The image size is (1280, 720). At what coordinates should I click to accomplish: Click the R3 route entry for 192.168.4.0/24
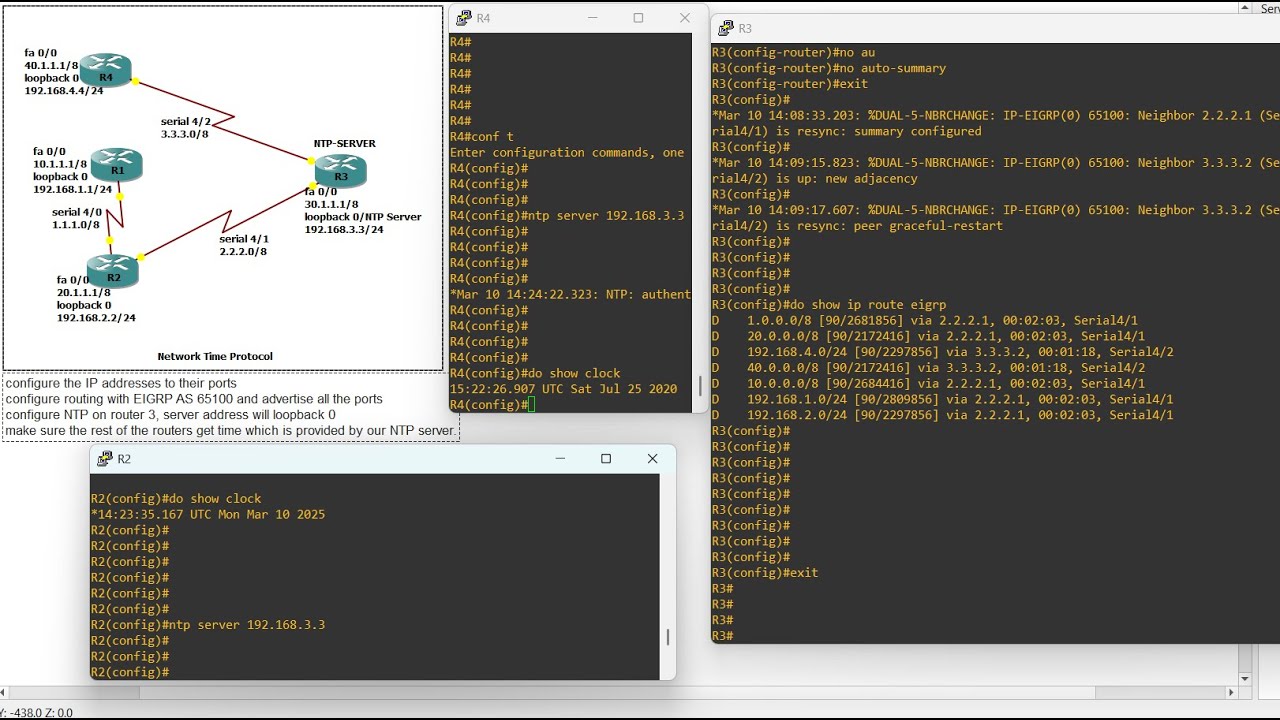(x=943, y=352)
